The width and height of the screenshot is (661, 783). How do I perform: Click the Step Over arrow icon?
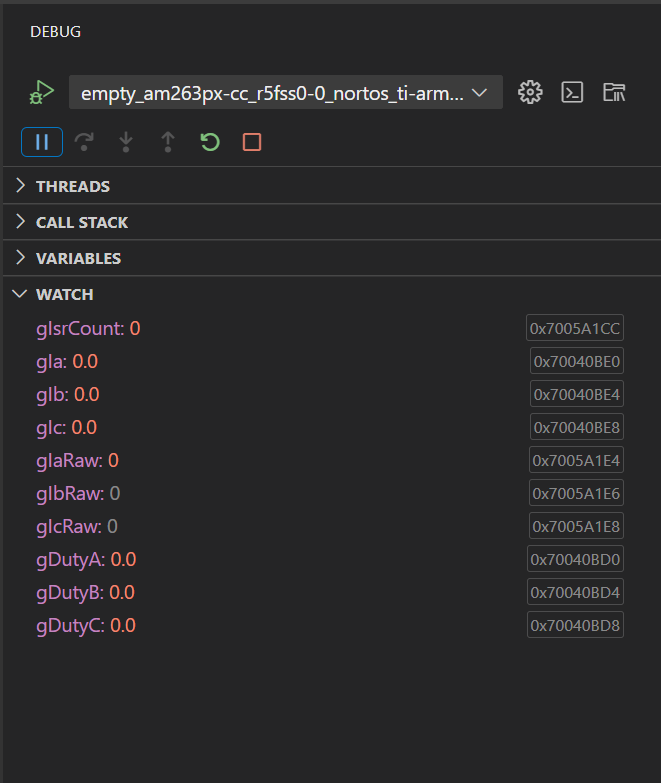click(x=84, y=142)
